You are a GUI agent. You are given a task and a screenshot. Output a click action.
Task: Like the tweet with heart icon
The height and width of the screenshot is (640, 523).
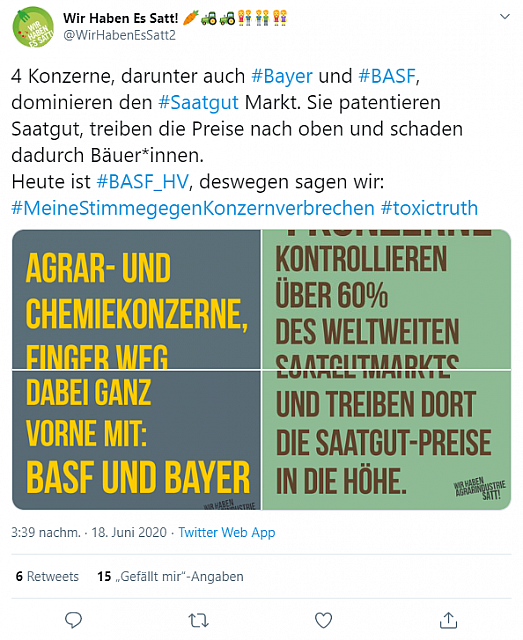(323, 620)
